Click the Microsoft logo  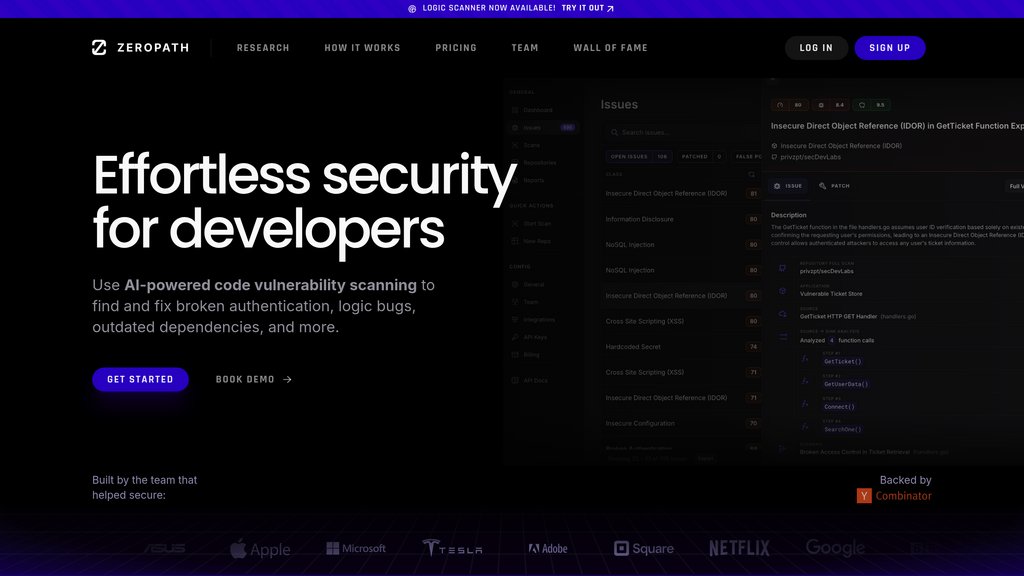[x=356, y=549]
